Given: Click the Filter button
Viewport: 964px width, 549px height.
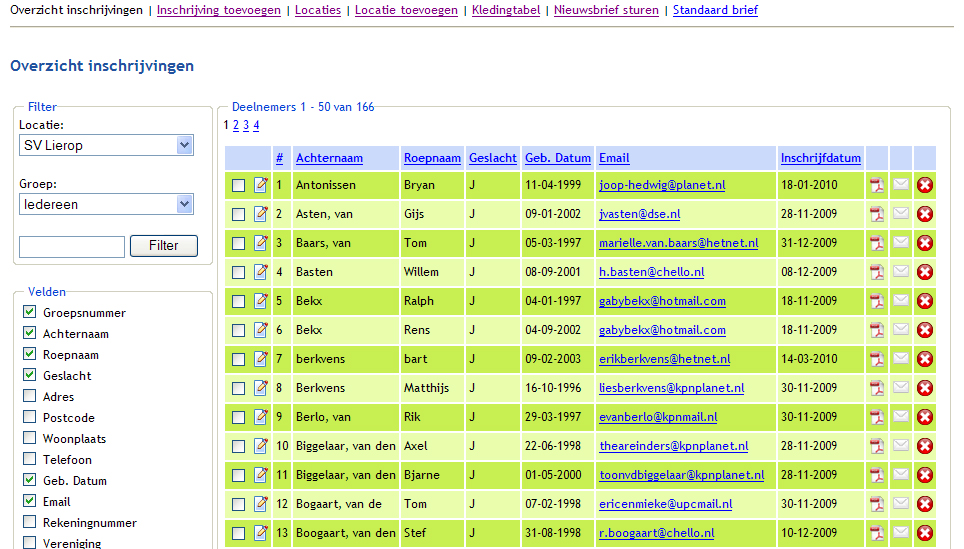Looking at the screenshot, I should [x=164, y=245].
